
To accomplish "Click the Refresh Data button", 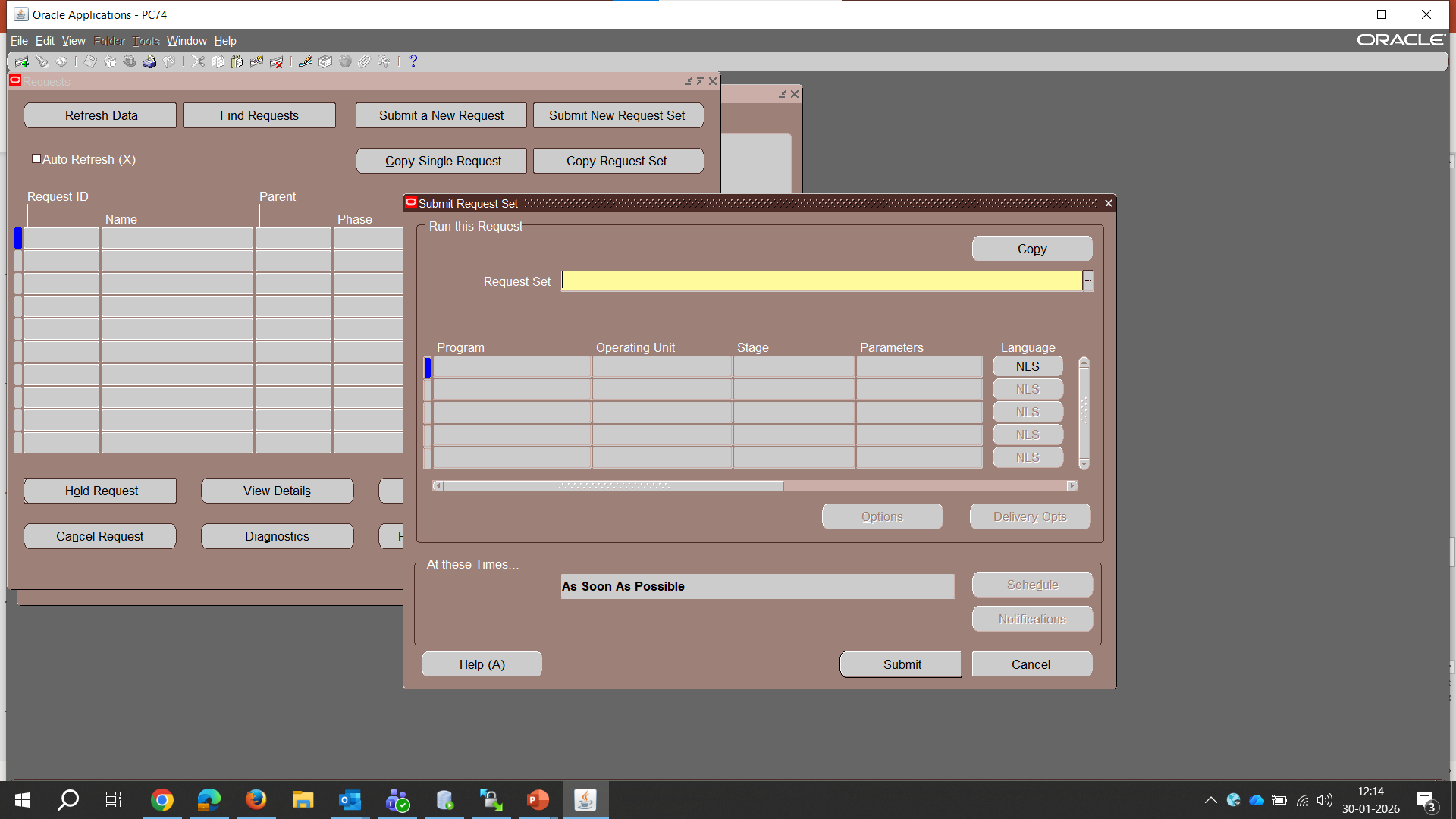I will coord(101,115).
